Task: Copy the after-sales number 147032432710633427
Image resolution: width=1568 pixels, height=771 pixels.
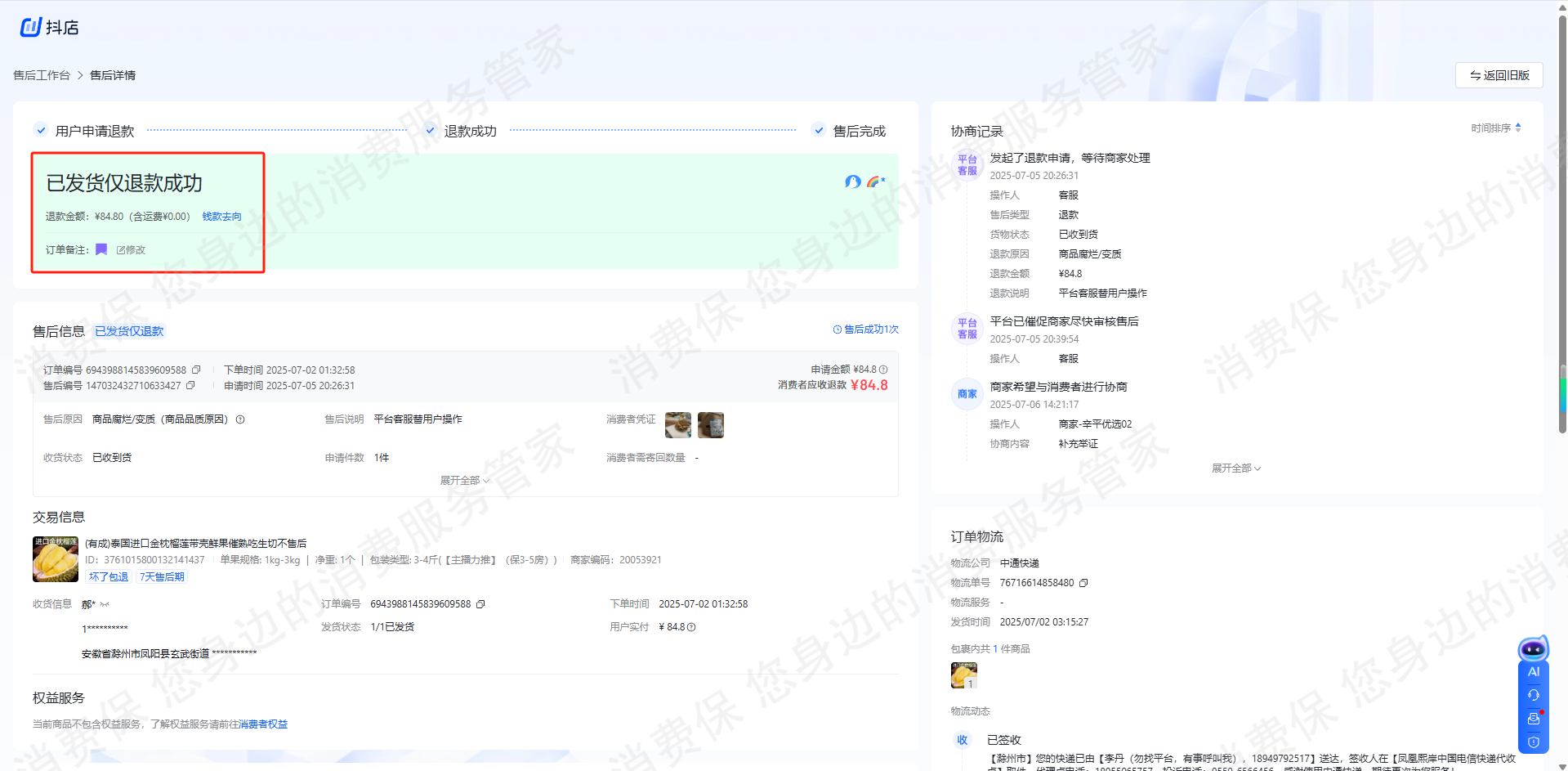Action: click(190, 386)
